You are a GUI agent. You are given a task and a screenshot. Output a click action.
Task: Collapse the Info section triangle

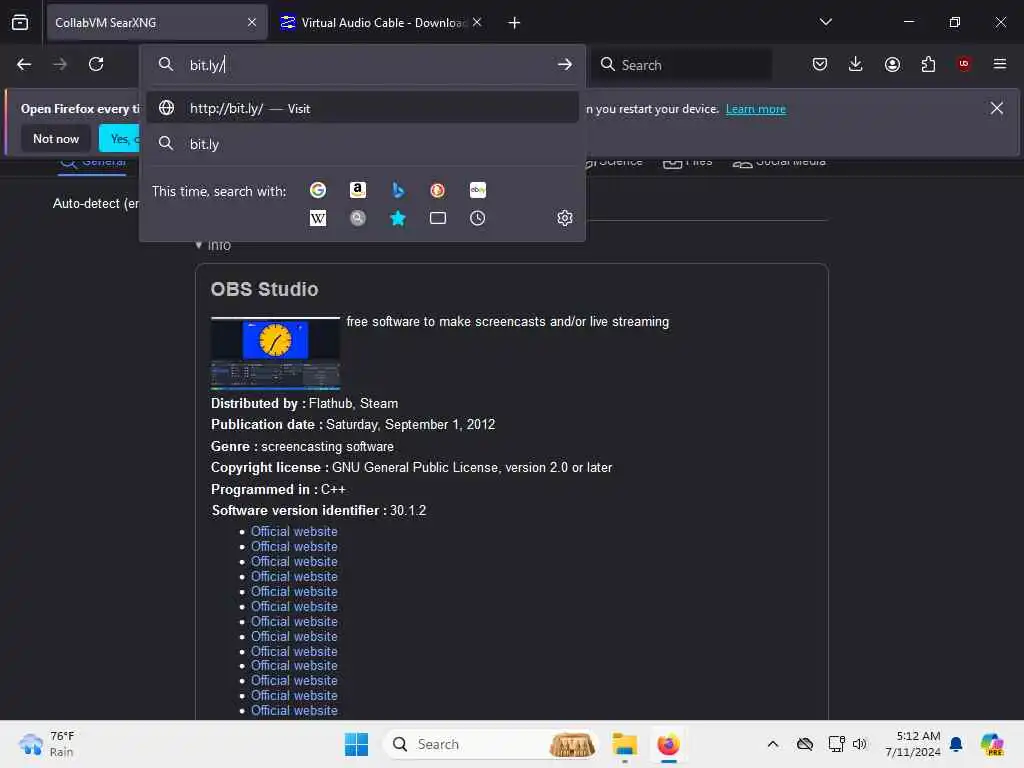(x=199, y=245)
